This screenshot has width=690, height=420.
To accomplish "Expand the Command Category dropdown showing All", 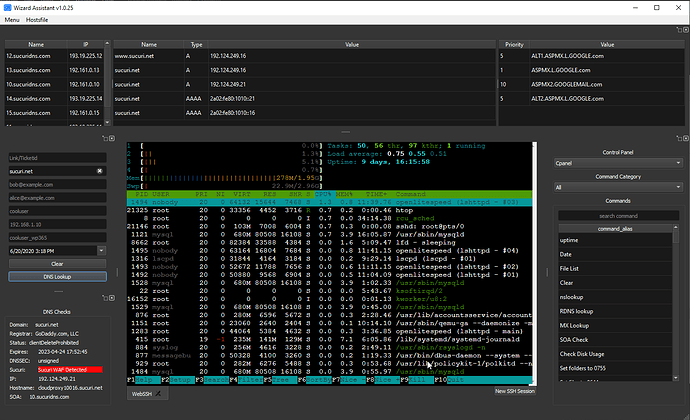I will [x=618, y=187].
